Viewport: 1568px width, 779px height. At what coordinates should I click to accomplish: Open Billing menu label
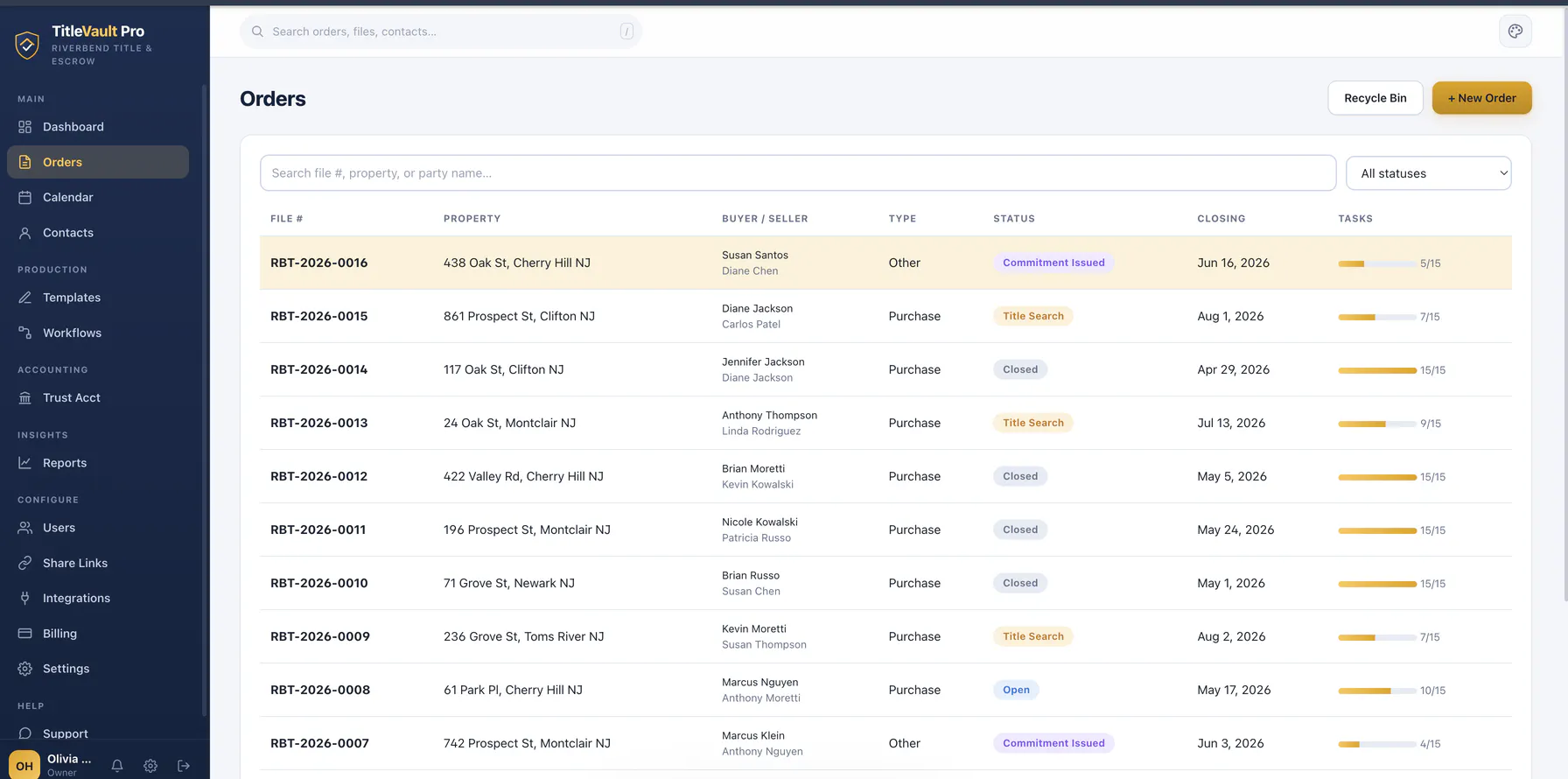59,634
